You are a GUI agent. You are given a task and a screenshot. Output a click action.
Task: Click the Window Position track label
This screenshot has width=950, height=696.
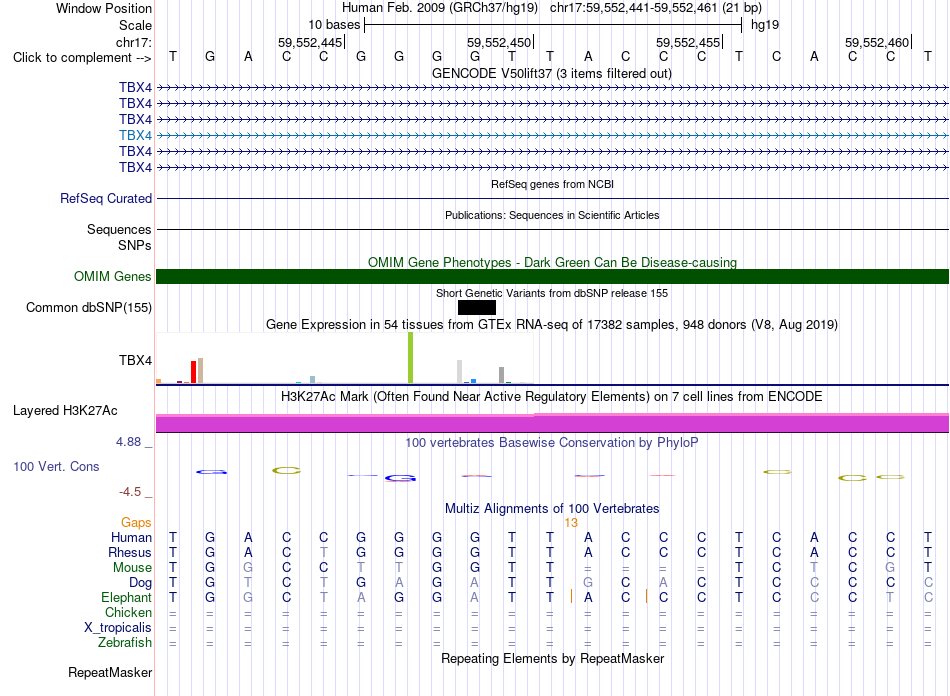coord(104,8)
